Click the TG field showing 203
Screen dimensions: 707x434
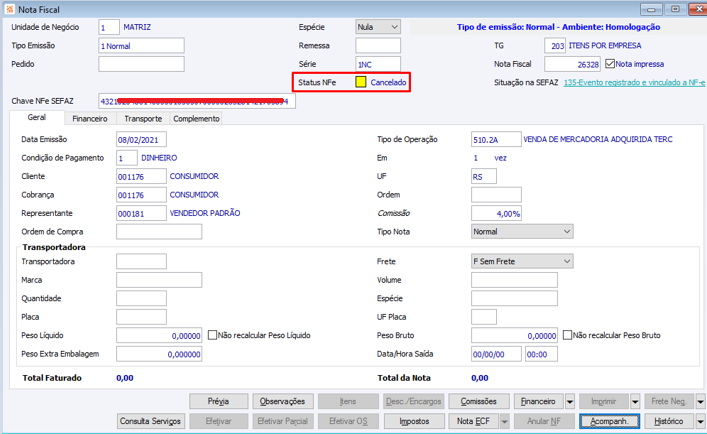pyautogui.click(x=555, y=46)
